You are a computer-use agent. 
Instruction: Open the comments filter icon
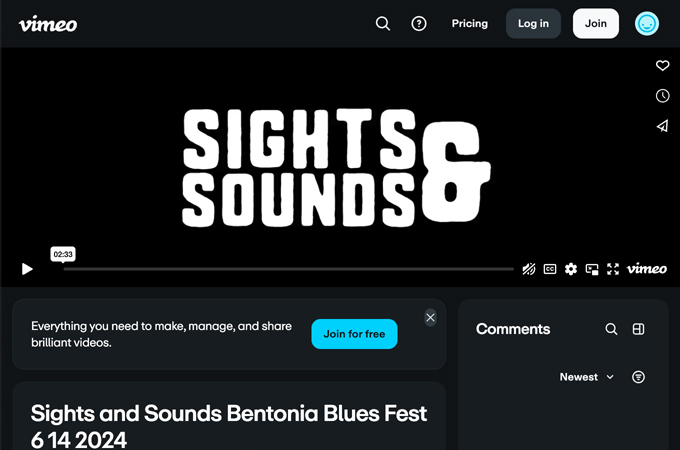pyautogui.click(x=638, y=377)
